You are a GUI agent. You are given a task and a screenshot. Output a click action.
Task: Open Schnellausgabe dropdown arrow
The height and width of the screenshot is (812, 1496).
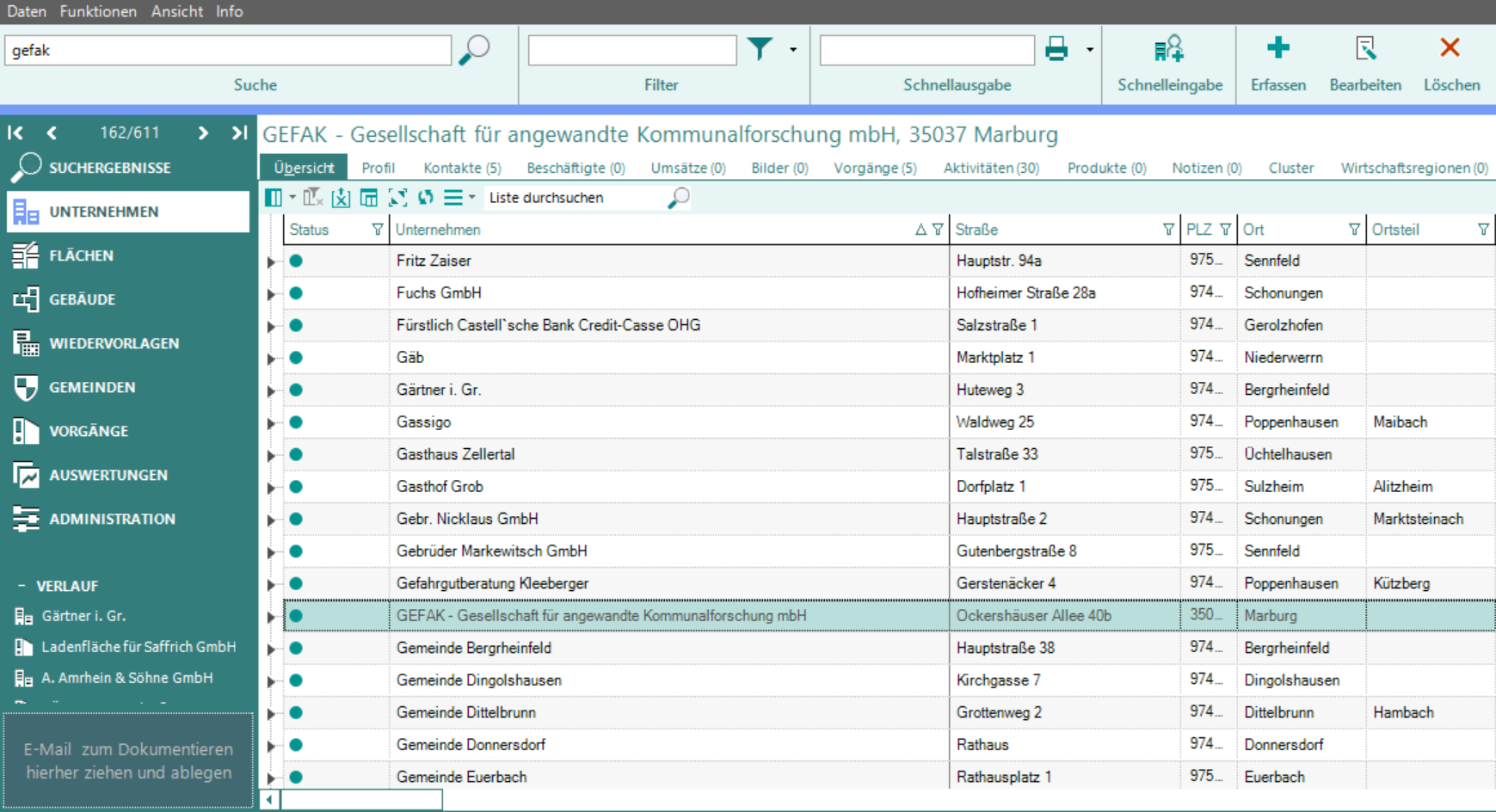(x=1089, y=50)
